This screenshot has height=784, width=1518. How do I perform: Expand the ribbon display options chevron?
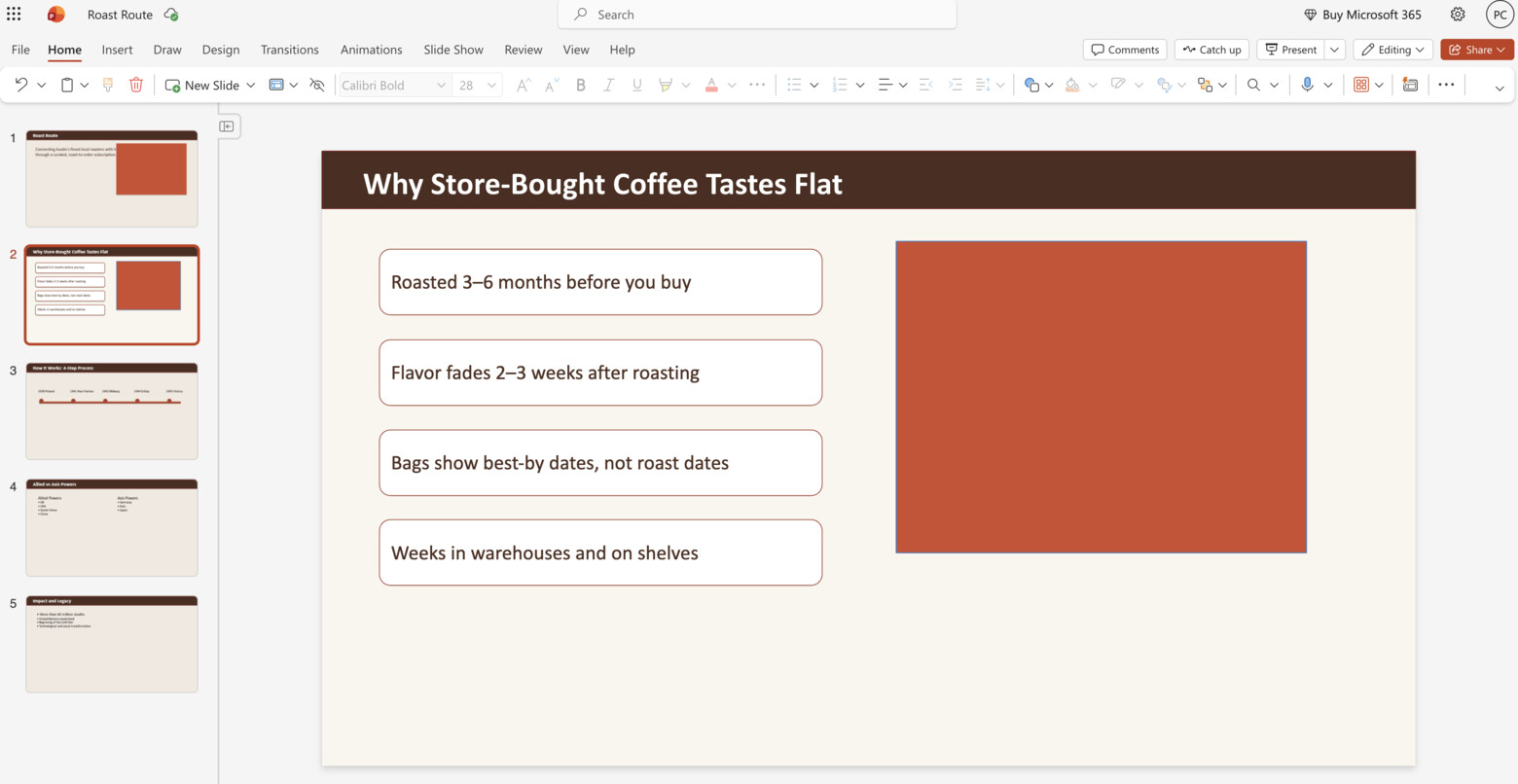coord(1500,88)
